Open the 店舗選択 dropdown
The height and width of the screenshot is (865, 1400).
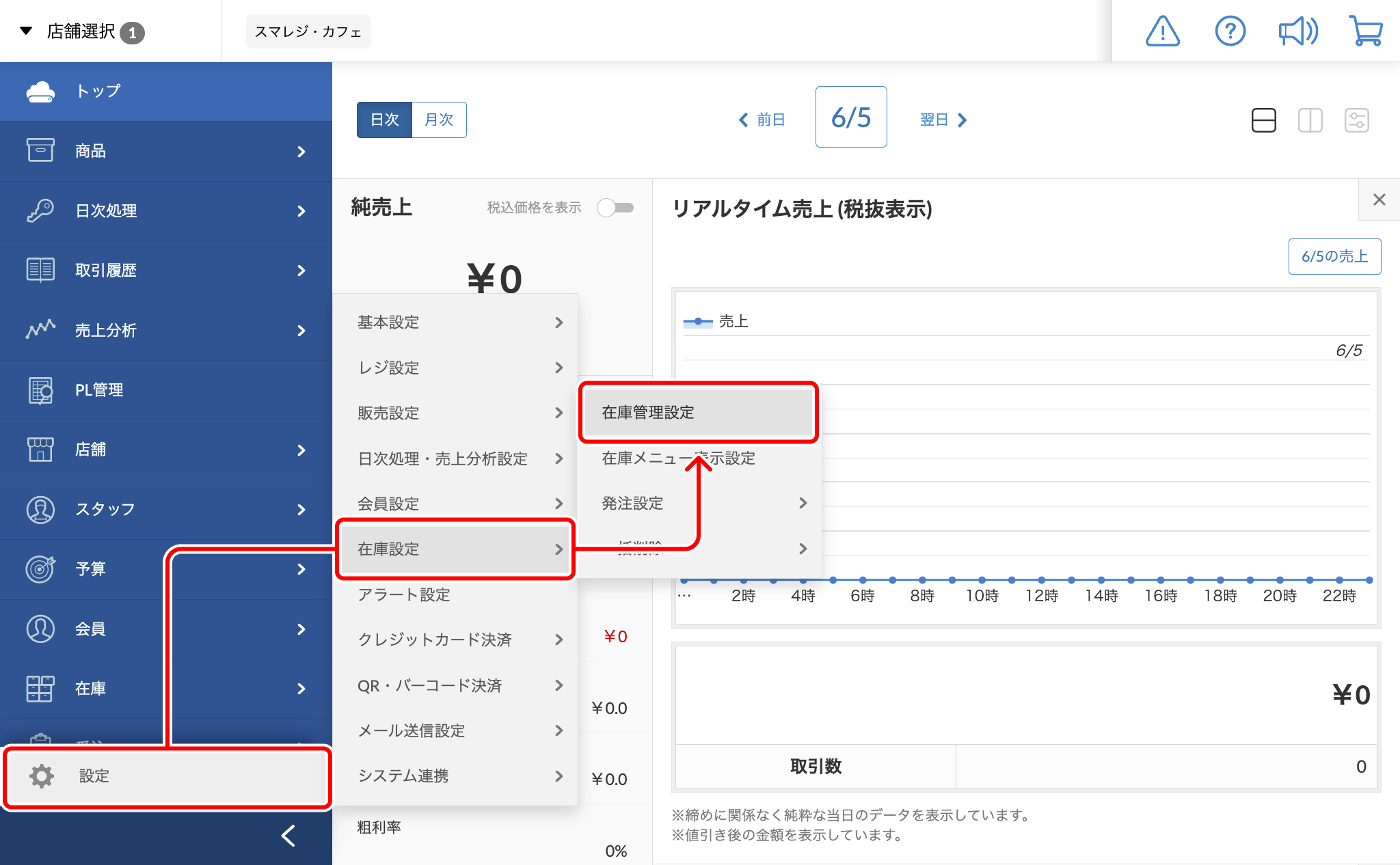pyautogui.click(x=82, y=31)
